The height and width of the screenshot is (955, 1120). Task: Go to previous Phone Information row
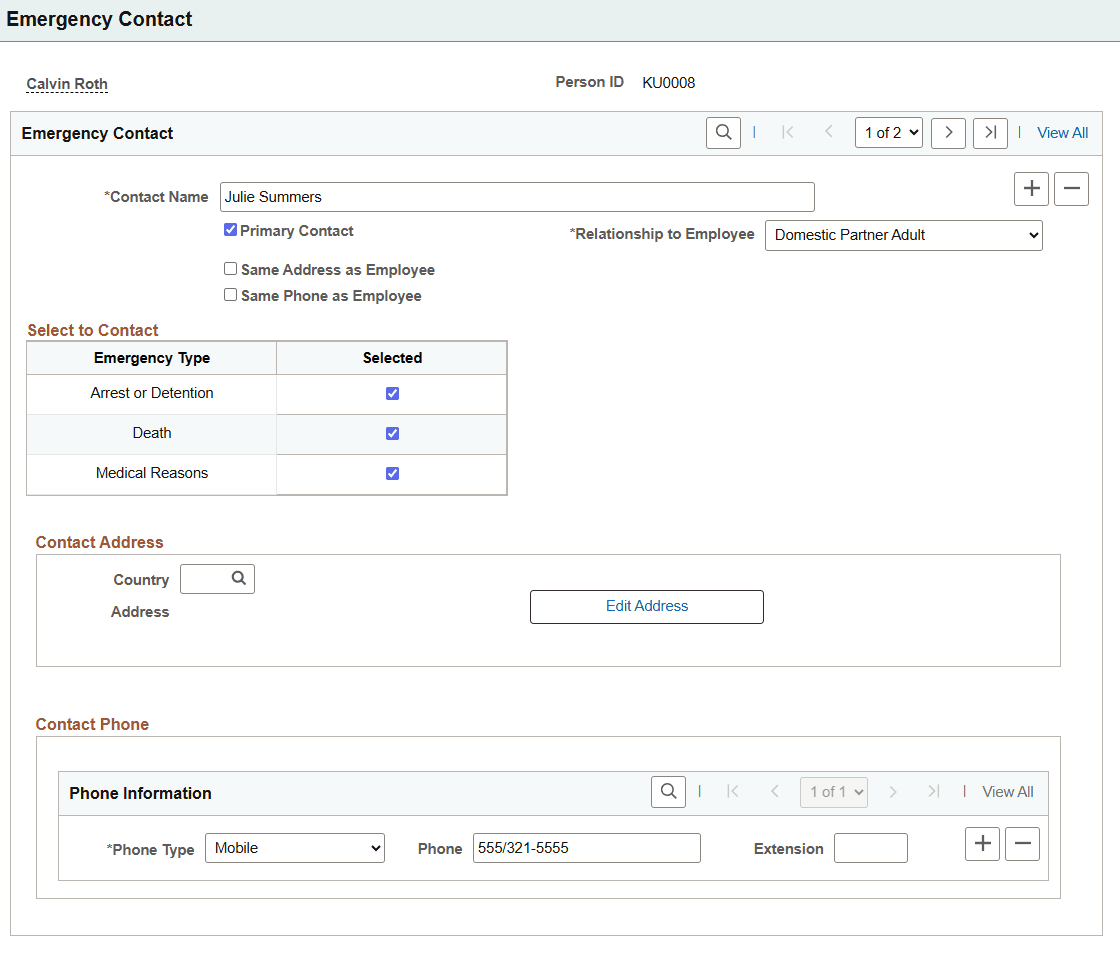point(774,791)
